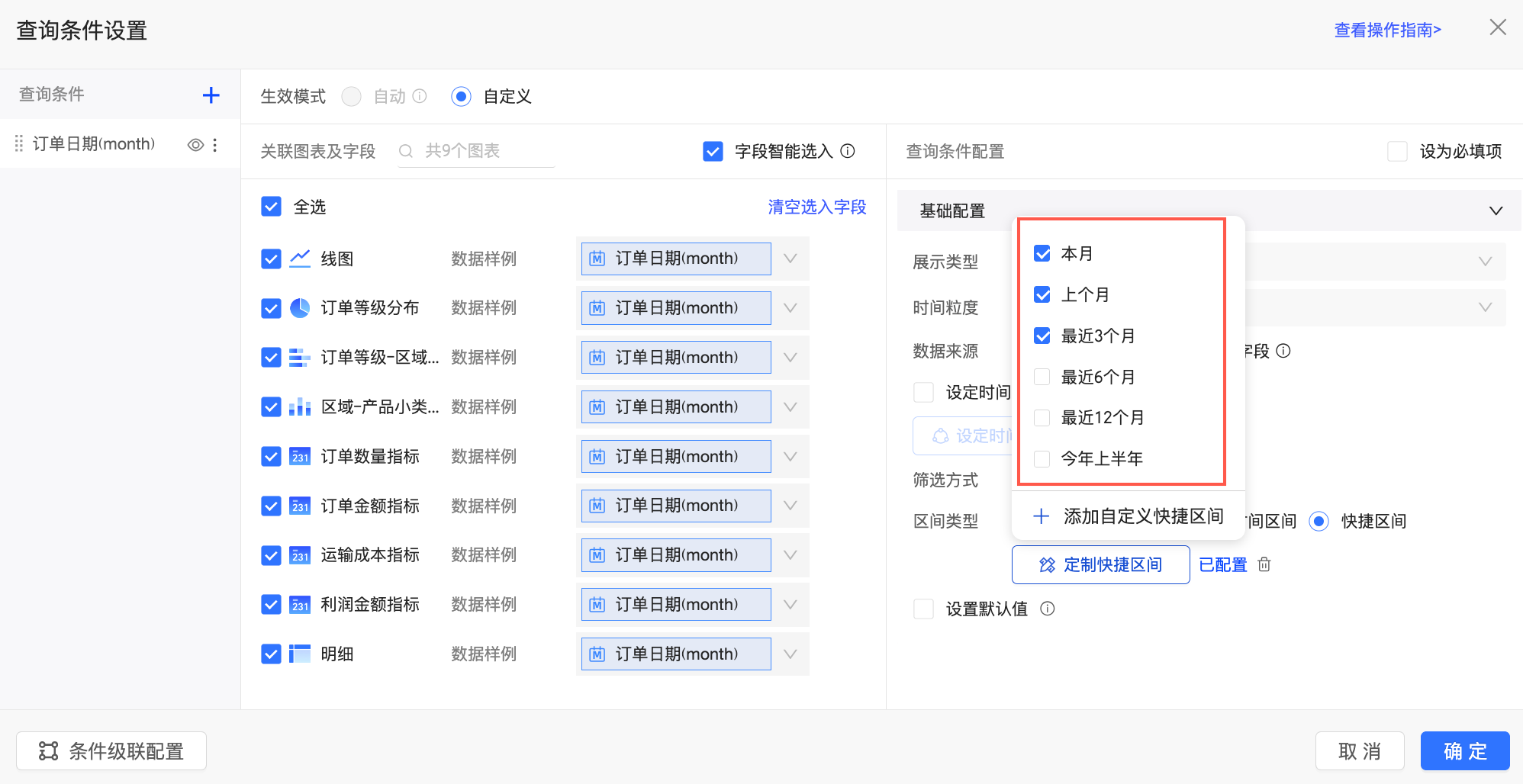
Task: Click the 已配置 status link
Action: pos(1222,564)
